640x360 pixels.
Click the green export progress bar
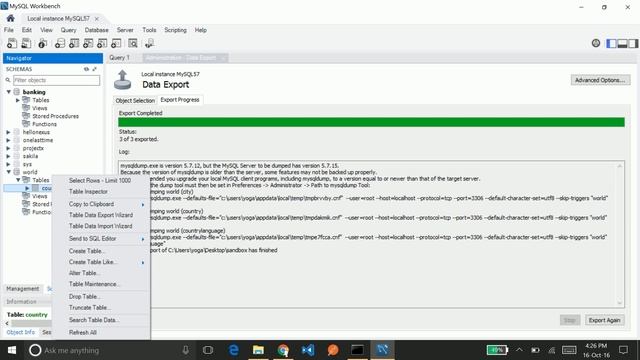(371, 122)
